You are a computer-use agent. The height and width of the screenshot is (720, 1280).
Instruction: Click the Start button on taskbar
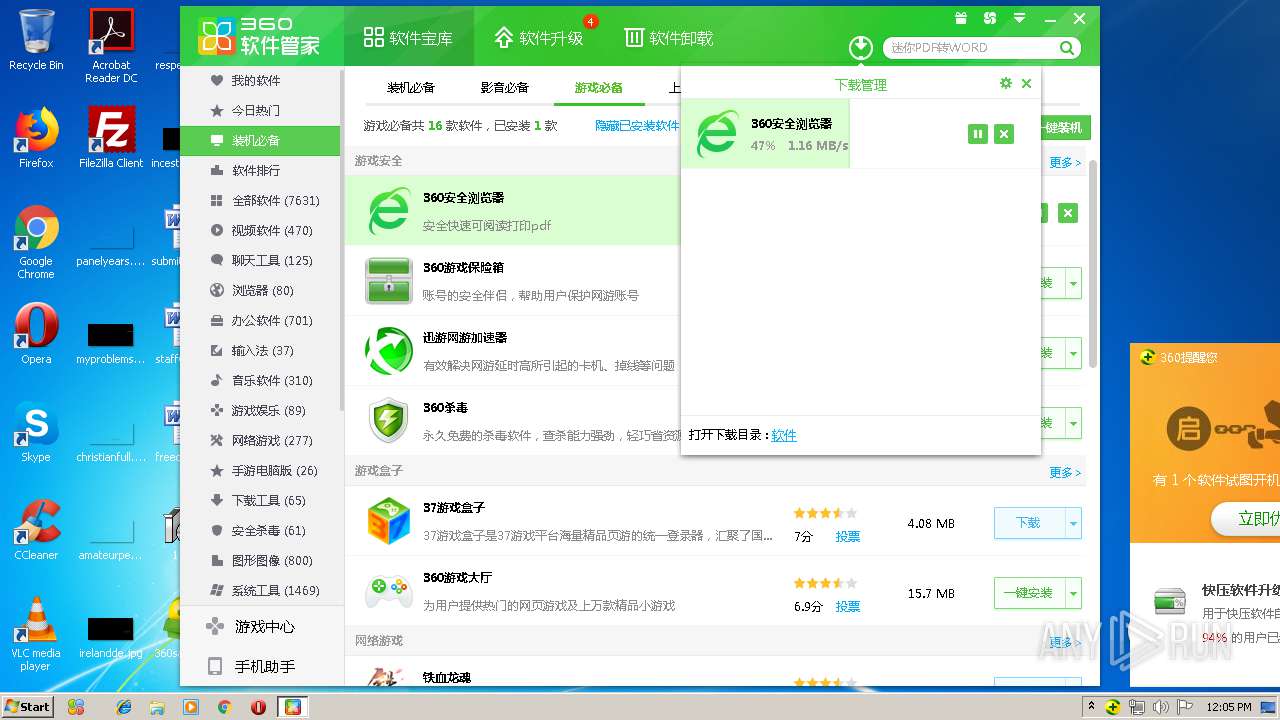click(x=27, y=706)
